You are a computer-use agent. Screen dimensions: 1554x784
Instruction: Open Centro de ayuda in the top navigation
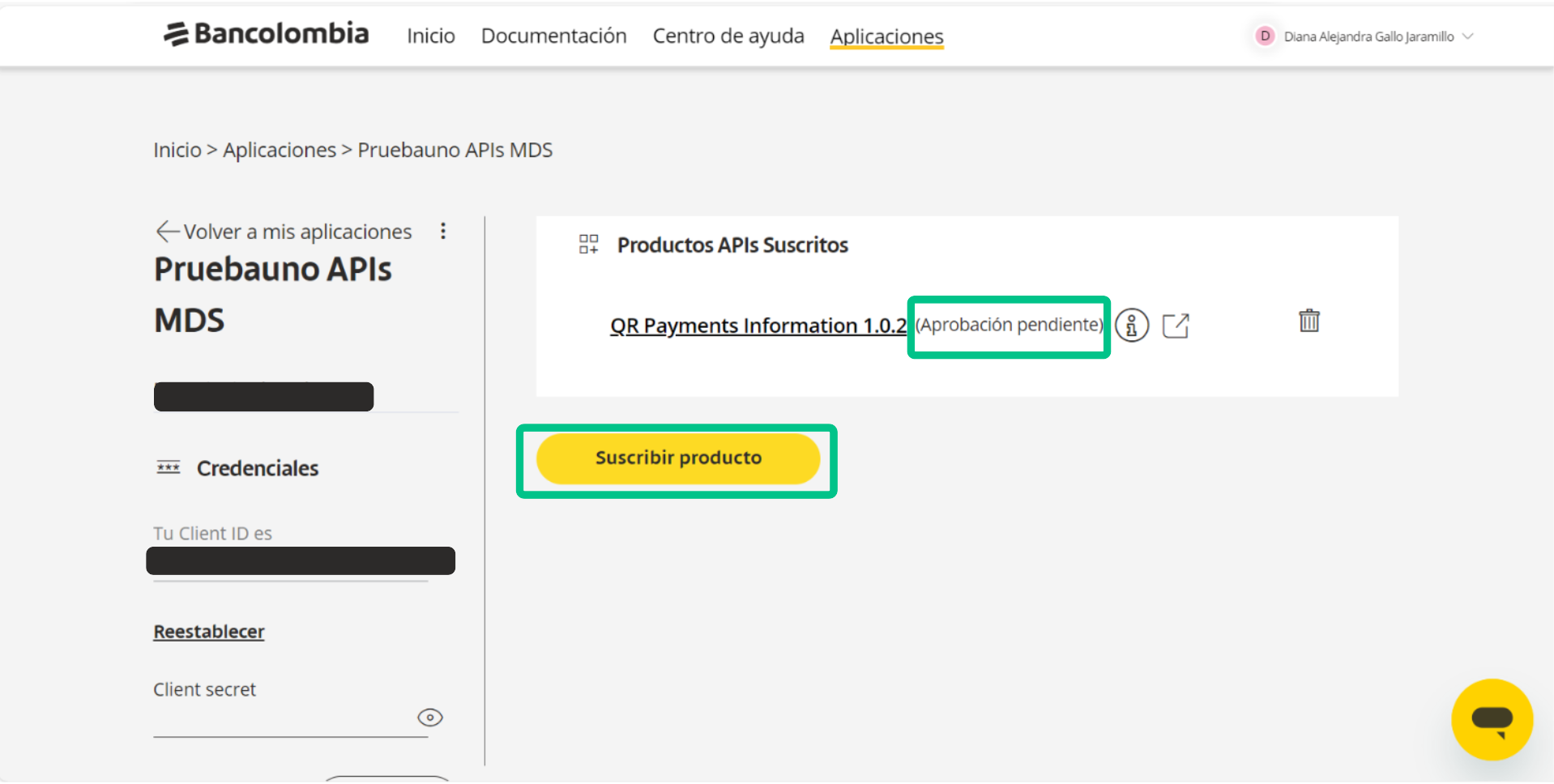pos(728,36)
